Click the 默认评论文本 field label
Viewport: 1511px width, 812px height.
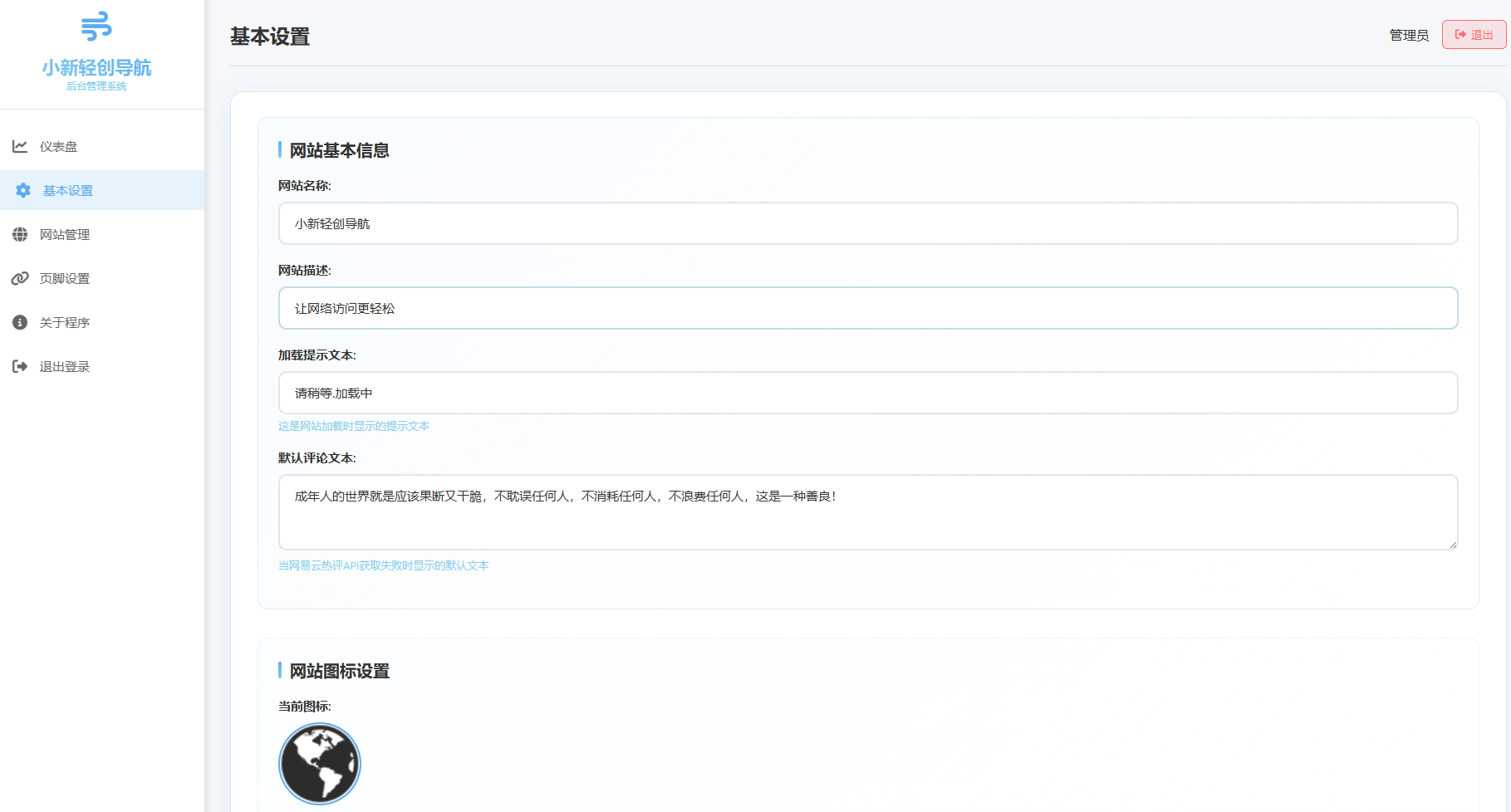[317, 458]
